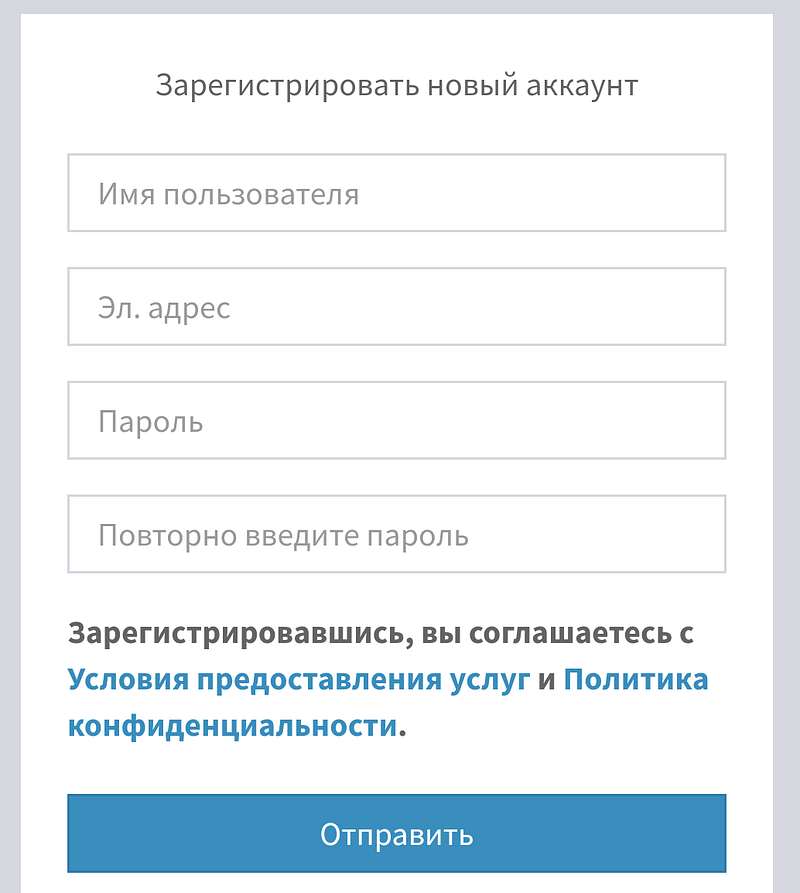This screenshot has width=800, height=893.
Task: Click into the Эл. адрес field
Action: tap(396, 306)
